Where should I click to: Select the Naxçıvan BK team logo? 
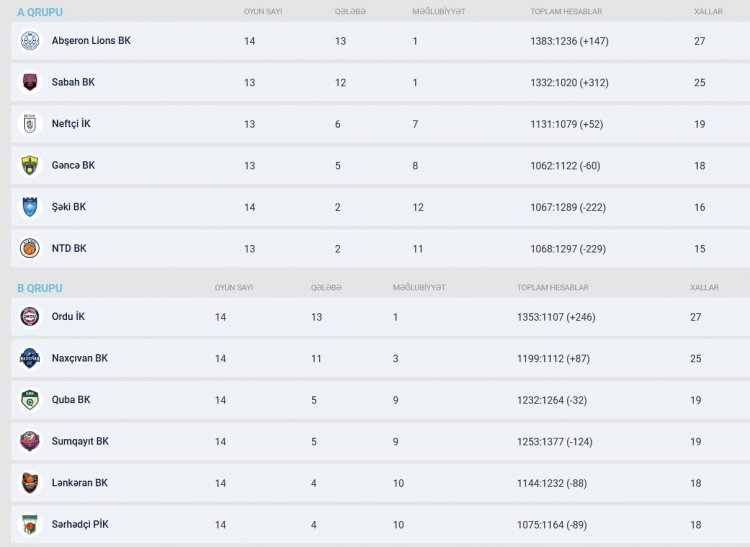[30, 358]
